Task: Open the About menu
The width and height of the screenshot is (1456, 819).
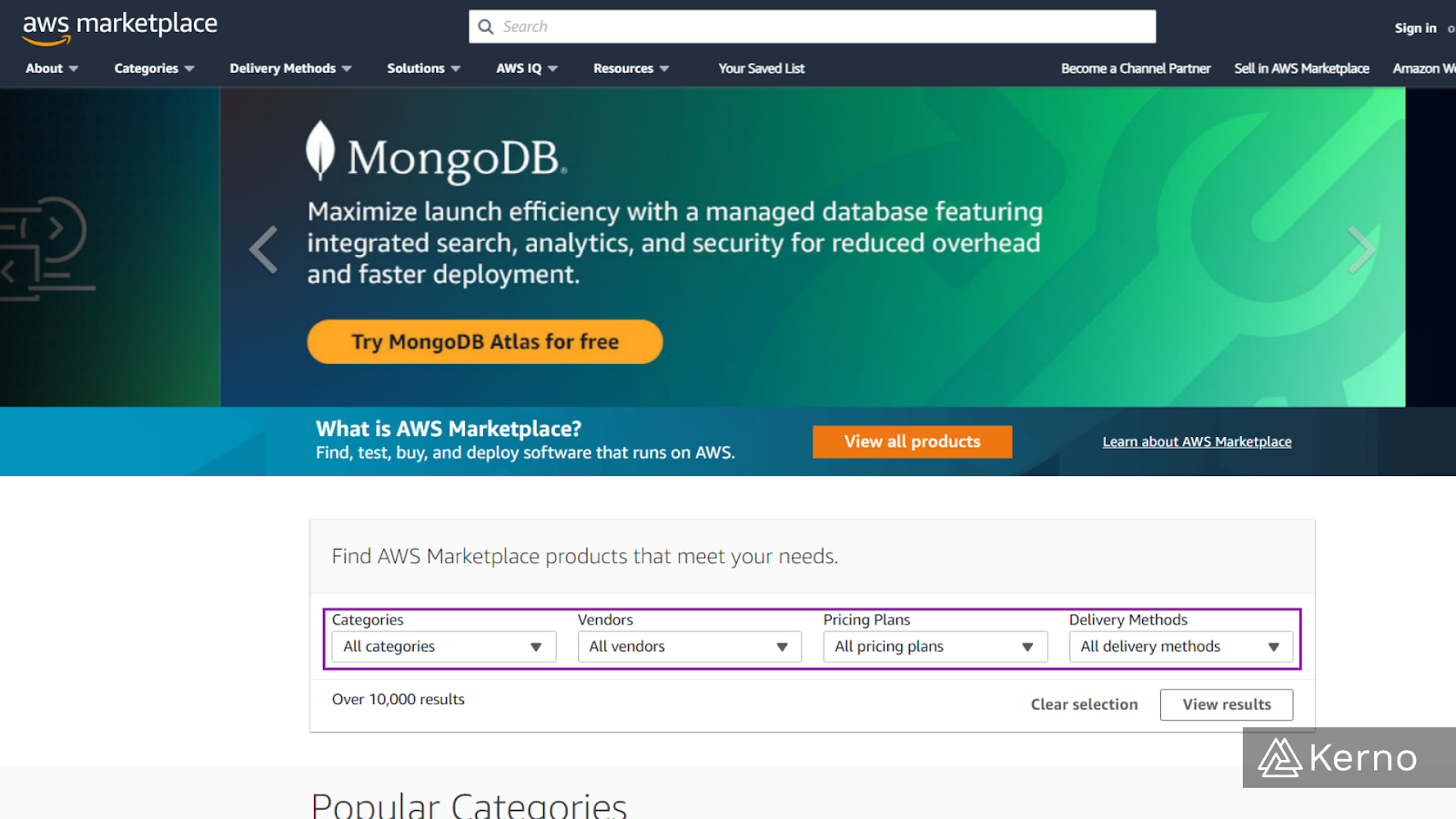Action: tap(52, 68)
